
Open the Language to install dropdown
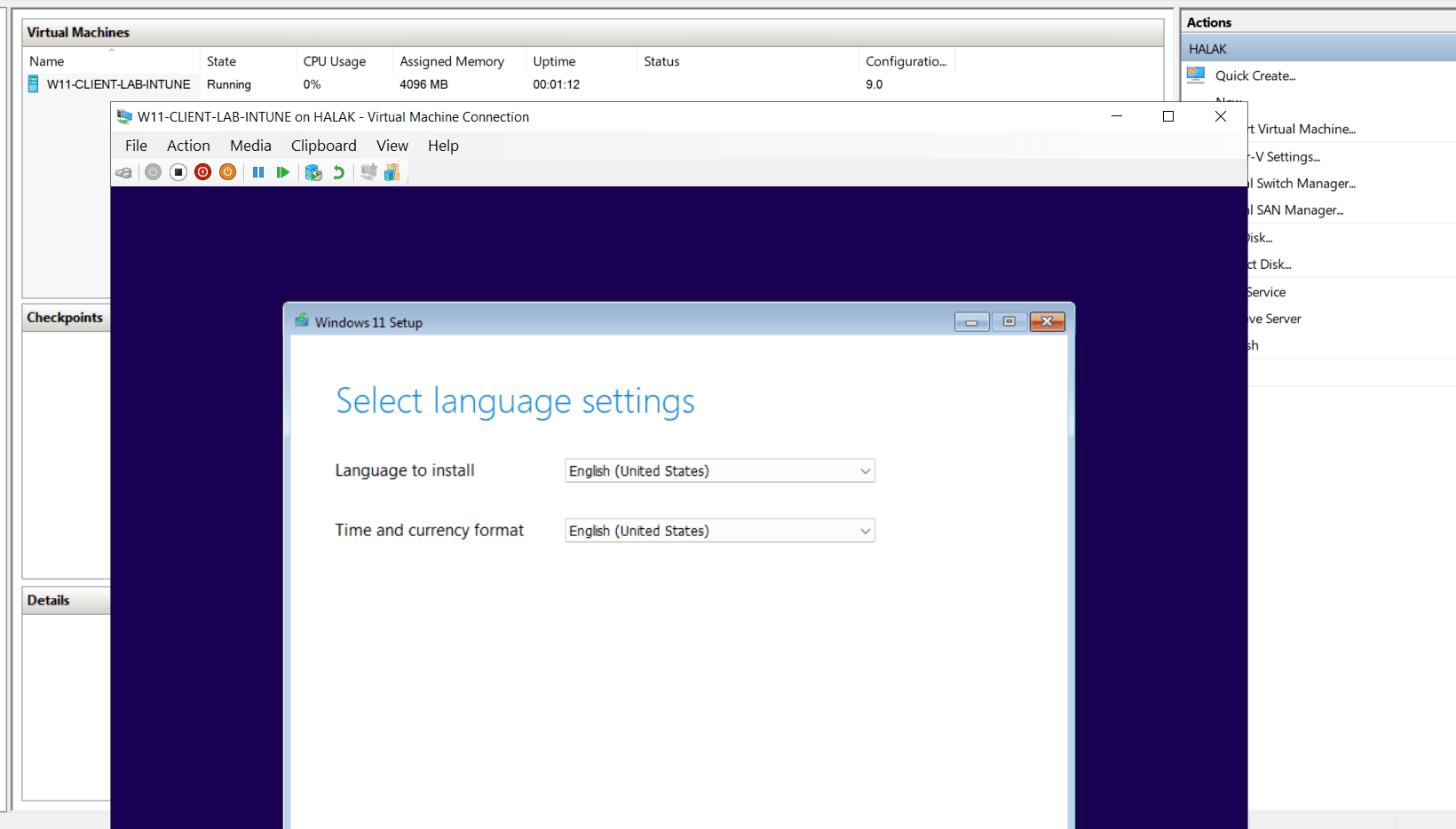(x=864, y=470)
